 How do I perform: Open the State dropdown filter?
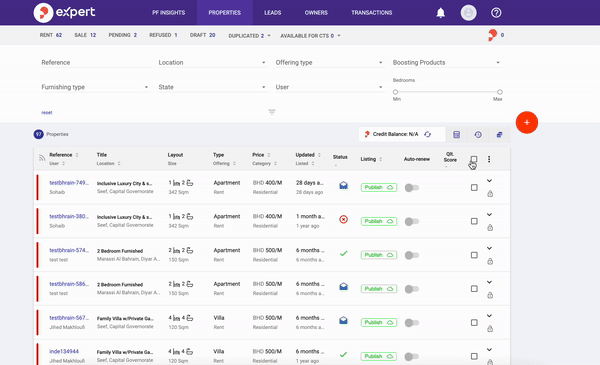(212, 87)
